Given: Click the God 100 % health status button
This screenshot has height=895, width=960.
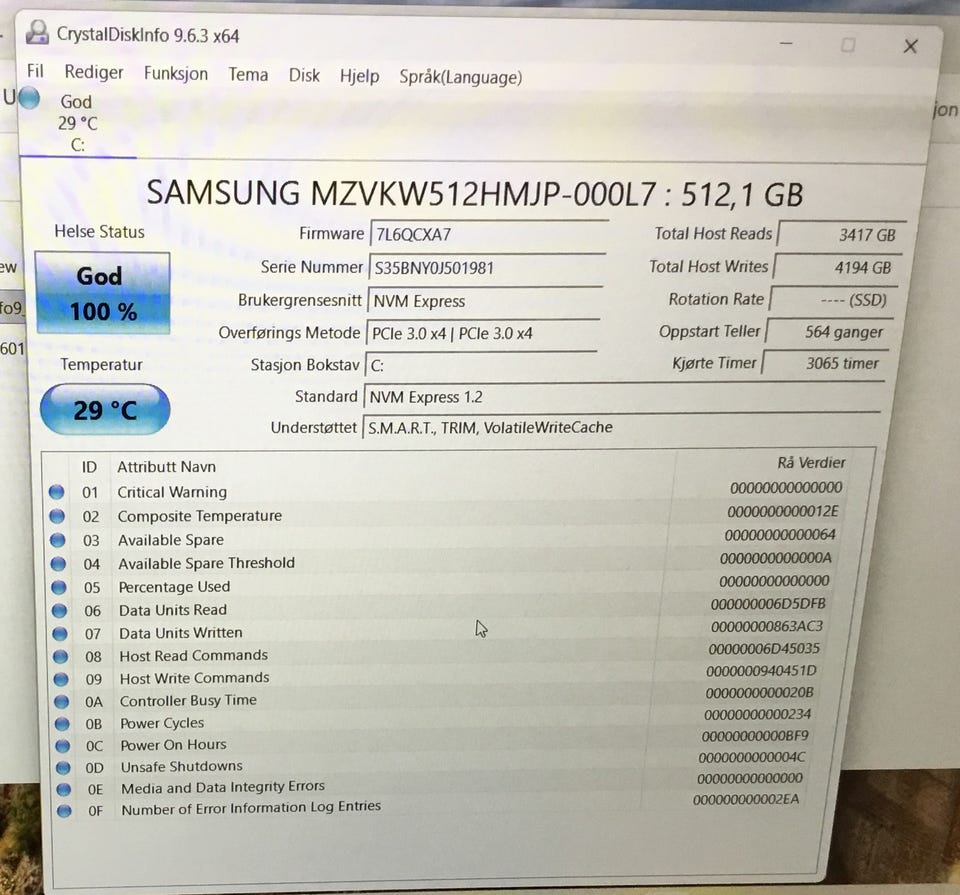Looking at the screenshot, I should coord(102,293).
